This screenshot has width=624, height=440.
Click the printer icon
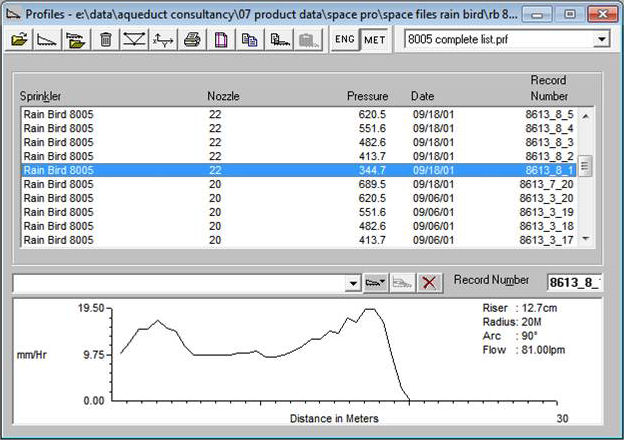(192, 39)
